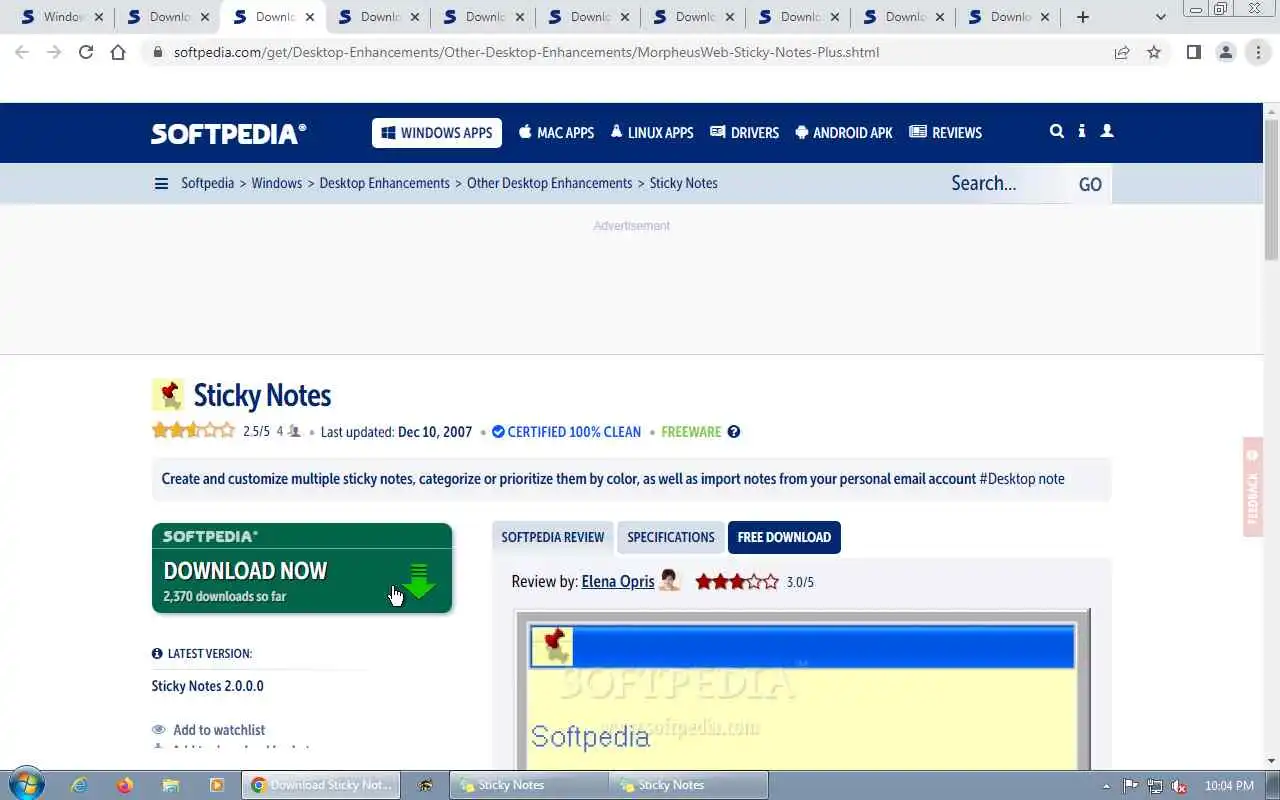Go back with the browser back arrow

[22, 52]
